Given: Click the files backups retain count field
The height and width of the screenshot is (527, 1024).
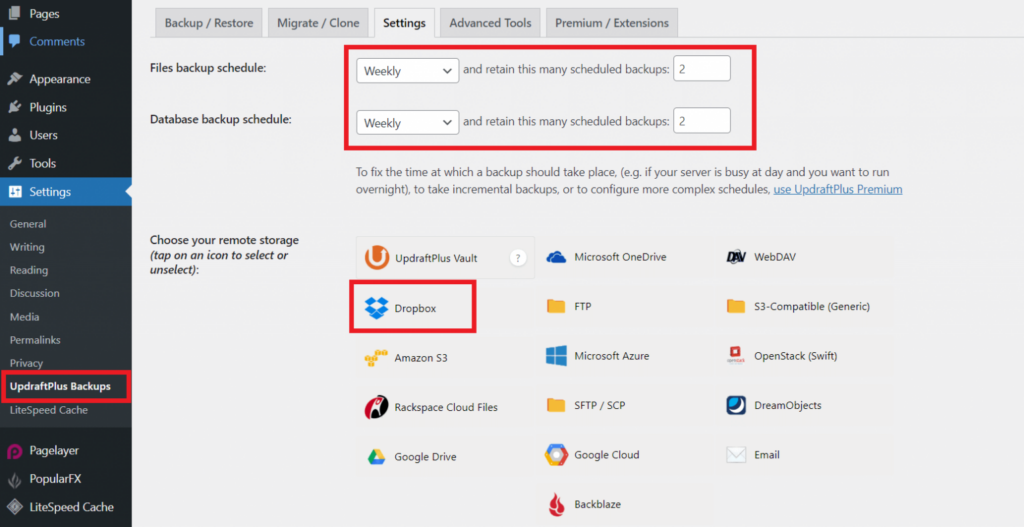Looking at the screenshot, I should pyautogui.click(x=701, y=69).
